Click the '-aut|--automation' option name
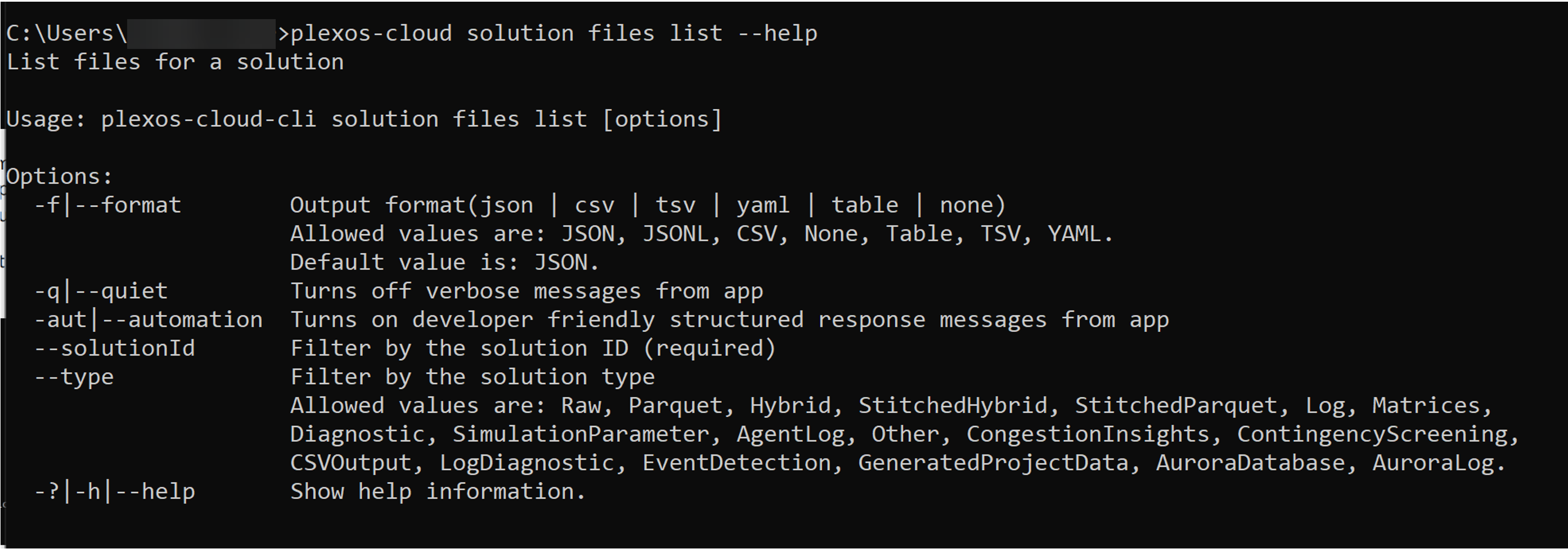1568x549 pixels. pyautogui.click(x=149, y=319)
